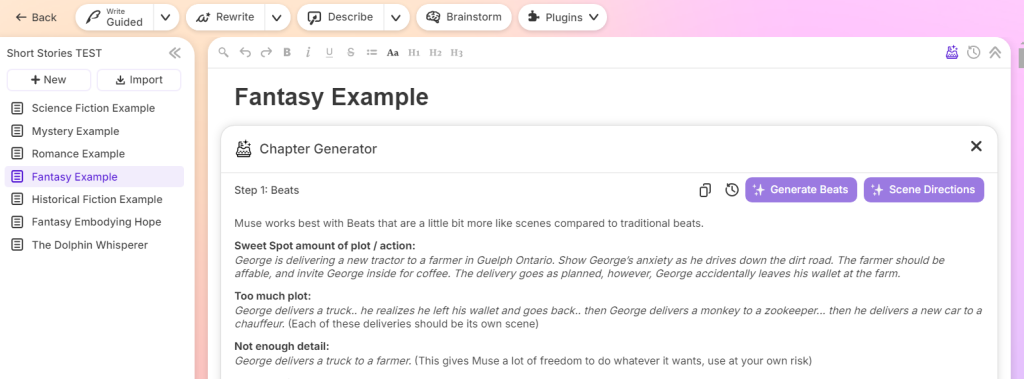The image size is (1024, 379).
Task: Open beats history clock icon beside Generate Beats
Action: coord(732,190)
